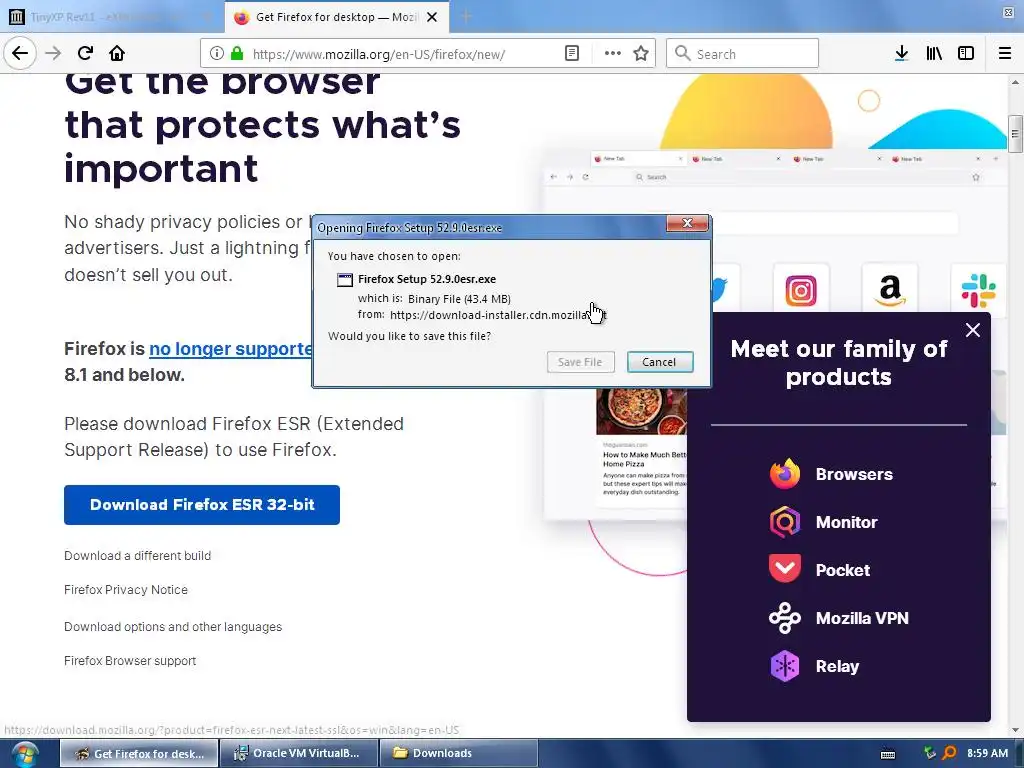1024x768 pixels.
Task: Click the page vertical scrollbar thumb
Action: click(x=1015, y=134)
